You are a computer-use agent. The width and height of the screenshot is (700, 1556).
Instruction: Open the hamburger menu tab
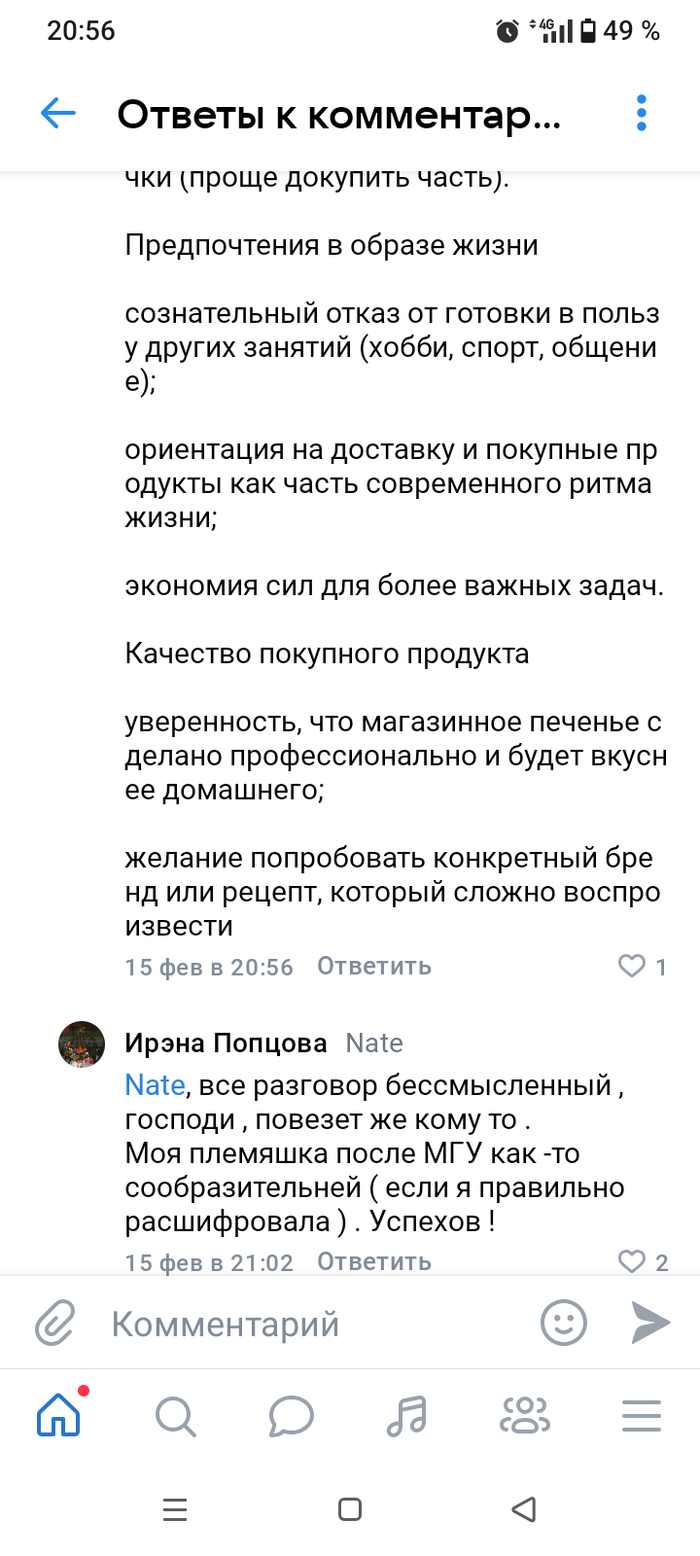tap(641, 1415)
